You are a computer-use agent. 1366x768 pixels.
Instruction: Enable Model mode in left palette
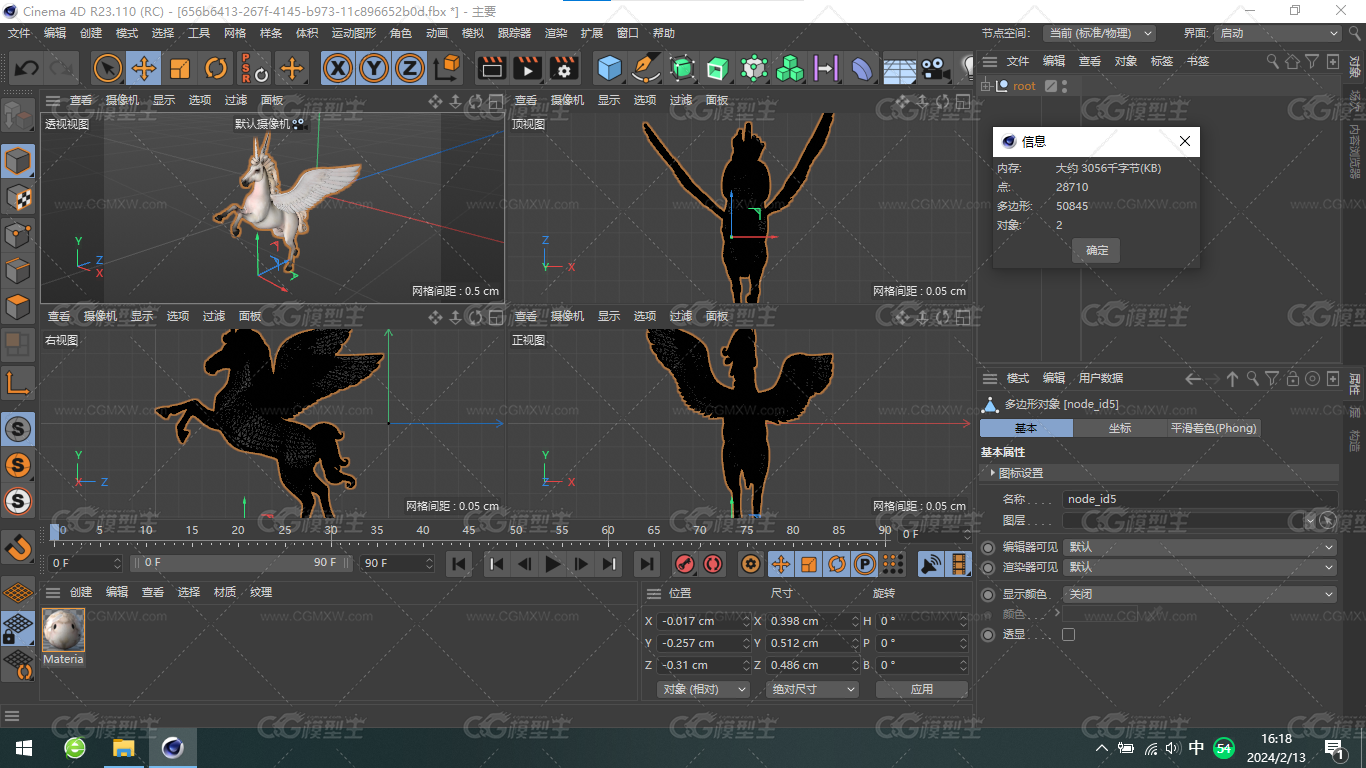[18, 161]
